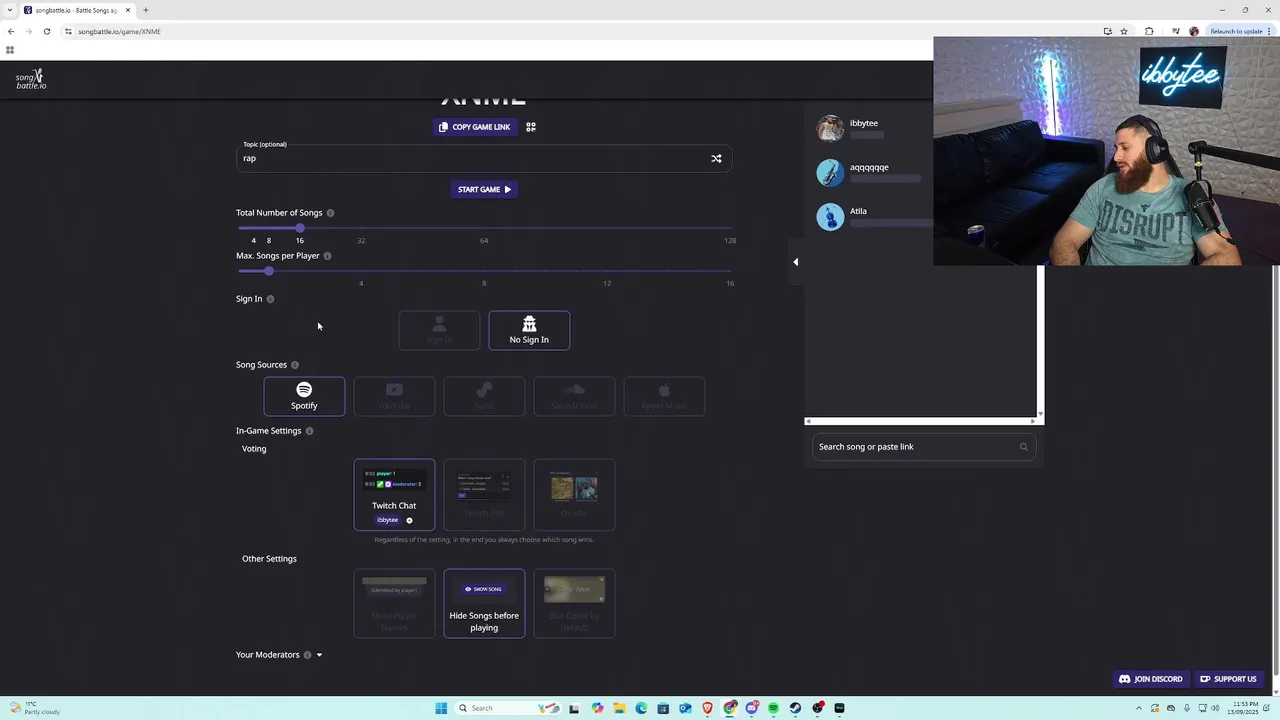Click SUPPORT US button

click(1228, 679)
